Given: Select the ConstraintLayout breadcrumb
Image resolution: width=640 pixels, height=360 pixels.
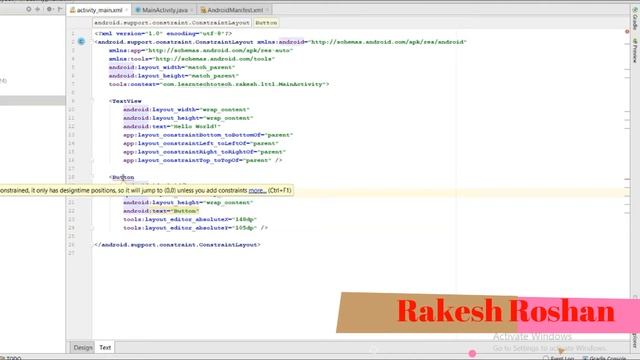Looking at the screenshot, I should [x=171, y=23].
